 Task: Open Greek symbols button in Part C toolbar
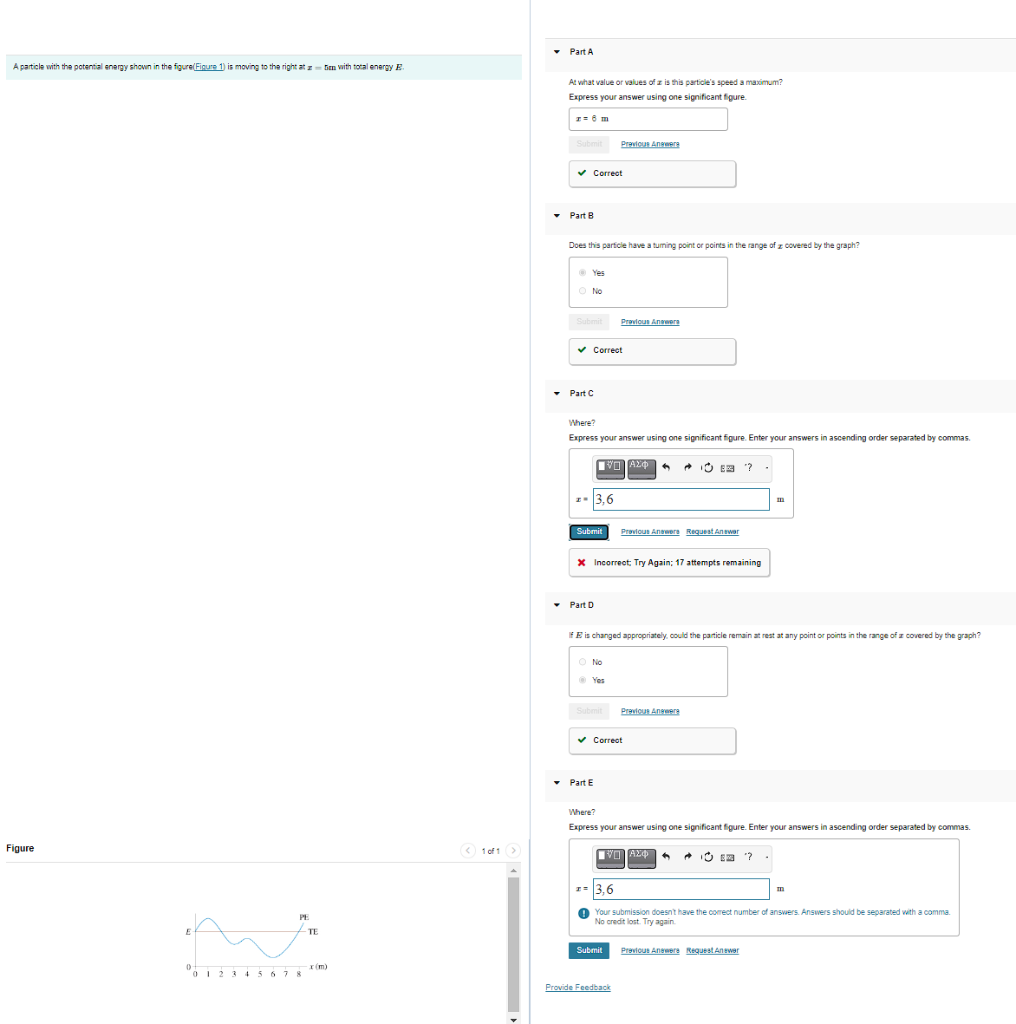(641, 468)
